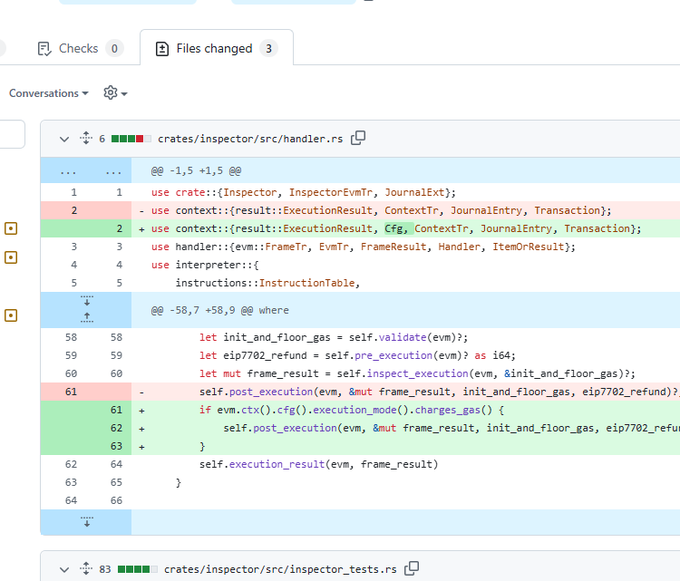Click modified file marker beside hunk header -58,7
This screenshot has height=581, width=680.
11,315
